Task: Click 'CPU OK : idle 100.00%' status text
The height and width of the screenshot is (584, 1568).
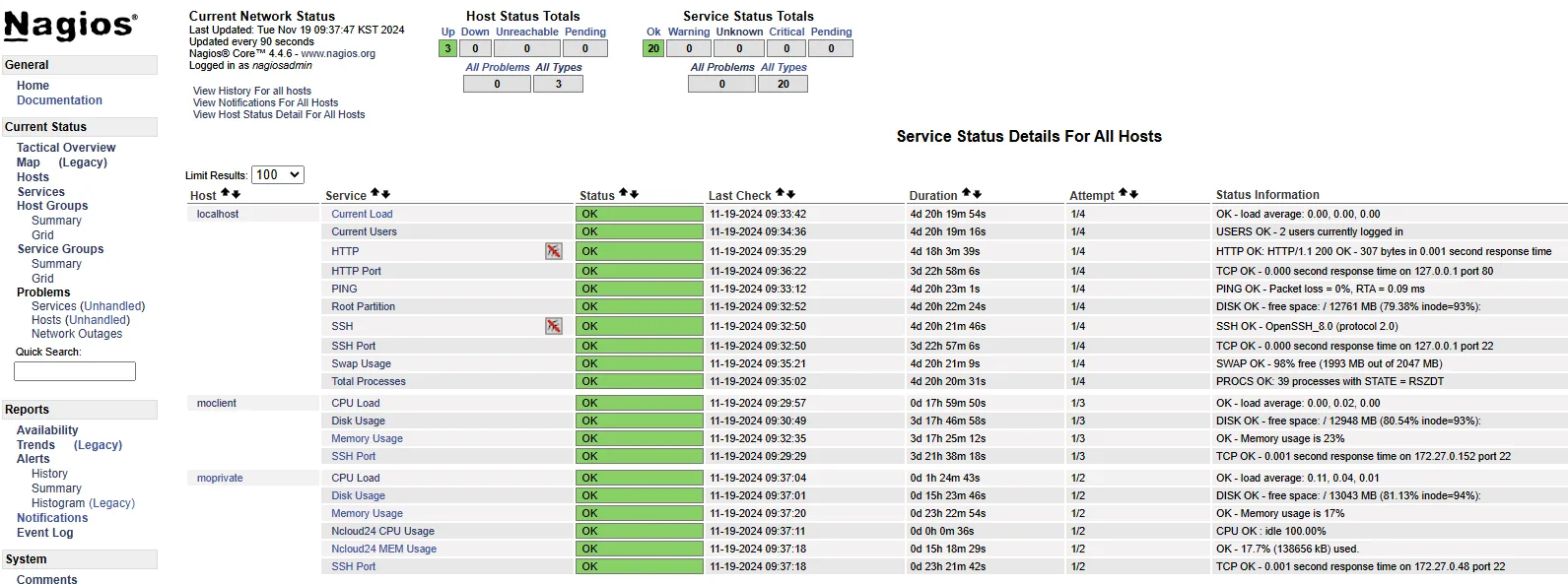Action: [x=1271, y=531]
